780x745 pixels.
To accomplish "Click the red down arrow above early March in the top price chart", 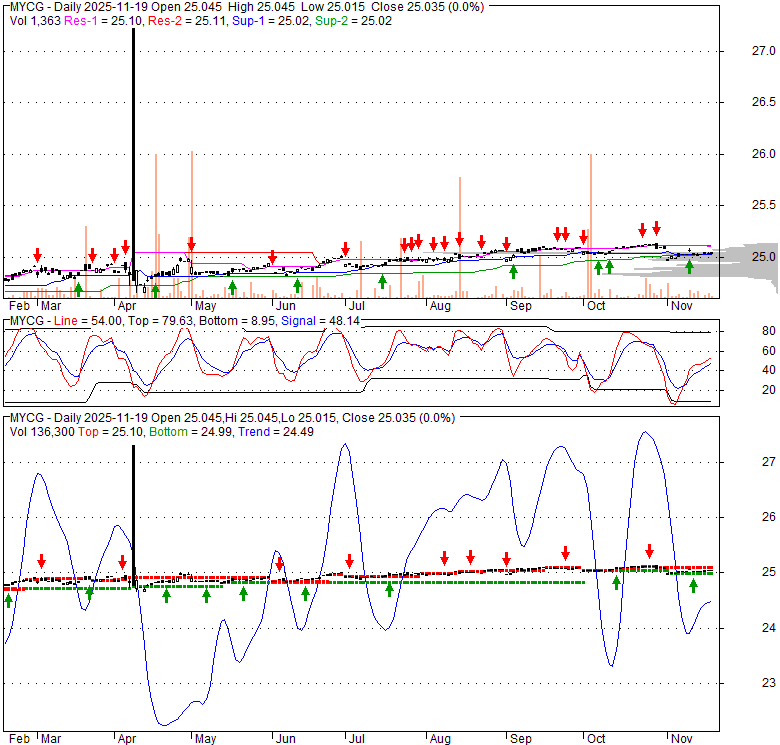I will [x=38, y=254].
